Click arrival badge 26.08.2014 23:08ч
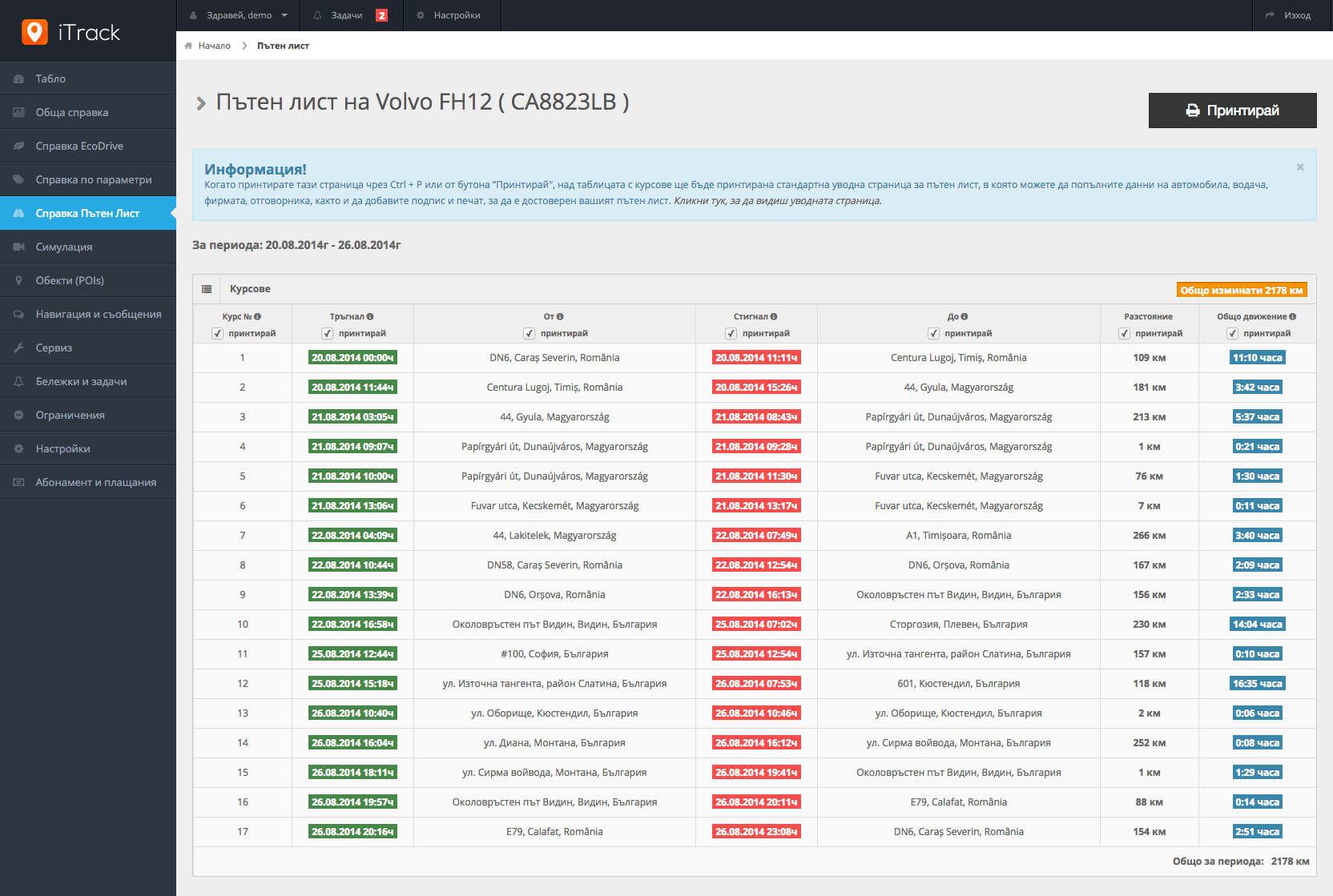 [x=756, y=832]
